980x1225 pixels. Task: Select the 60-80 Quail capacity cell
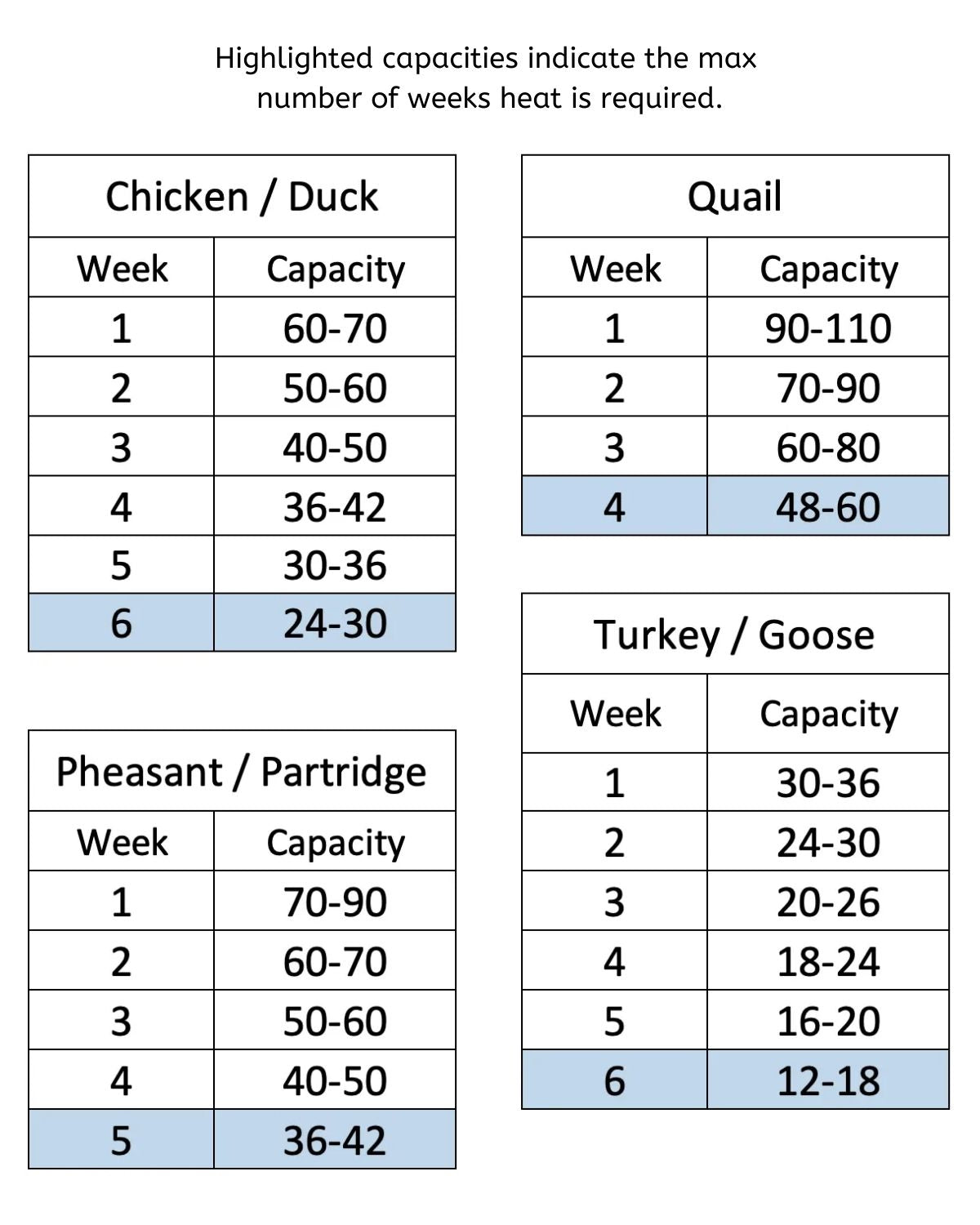pyautogui.click(x=827, y=447)
